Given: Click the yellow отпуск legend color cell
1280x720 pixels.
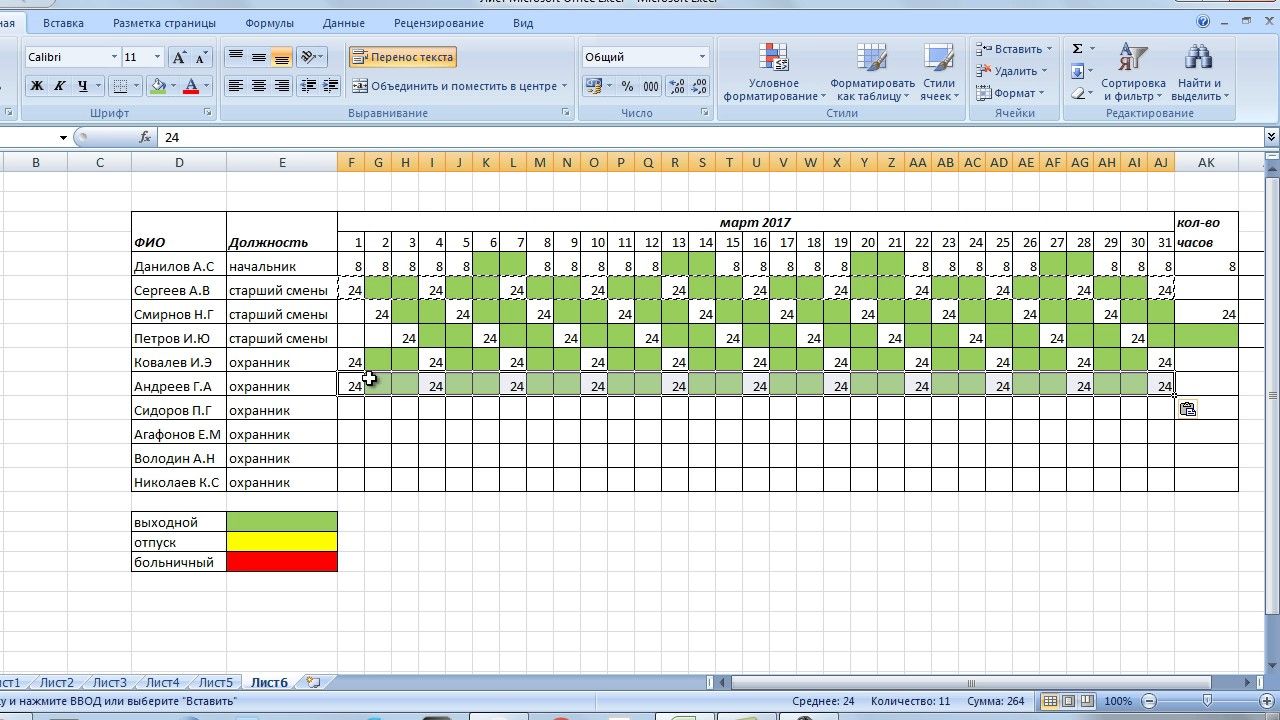Looking at the screenshot, I should [x=282, y=542].
